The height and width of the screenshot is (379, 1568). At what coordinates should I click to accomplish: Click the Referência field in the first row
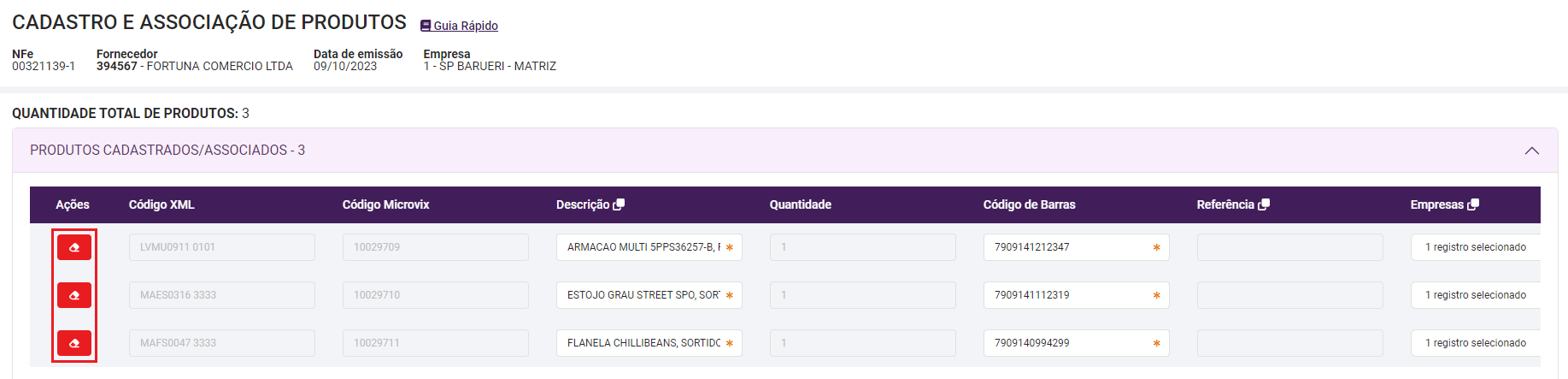coord(1290,247)
